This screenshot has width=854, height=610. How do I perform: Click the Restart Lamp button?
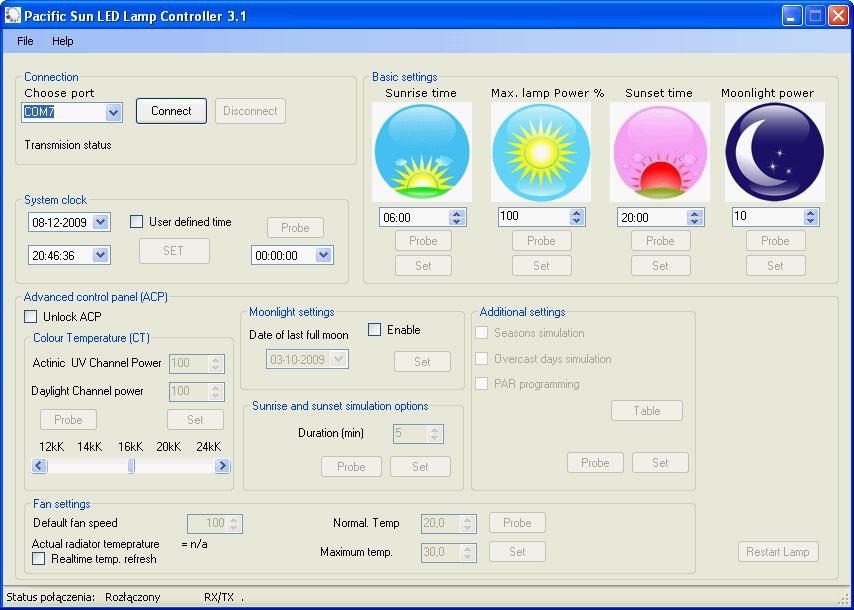tap(779, 552)
